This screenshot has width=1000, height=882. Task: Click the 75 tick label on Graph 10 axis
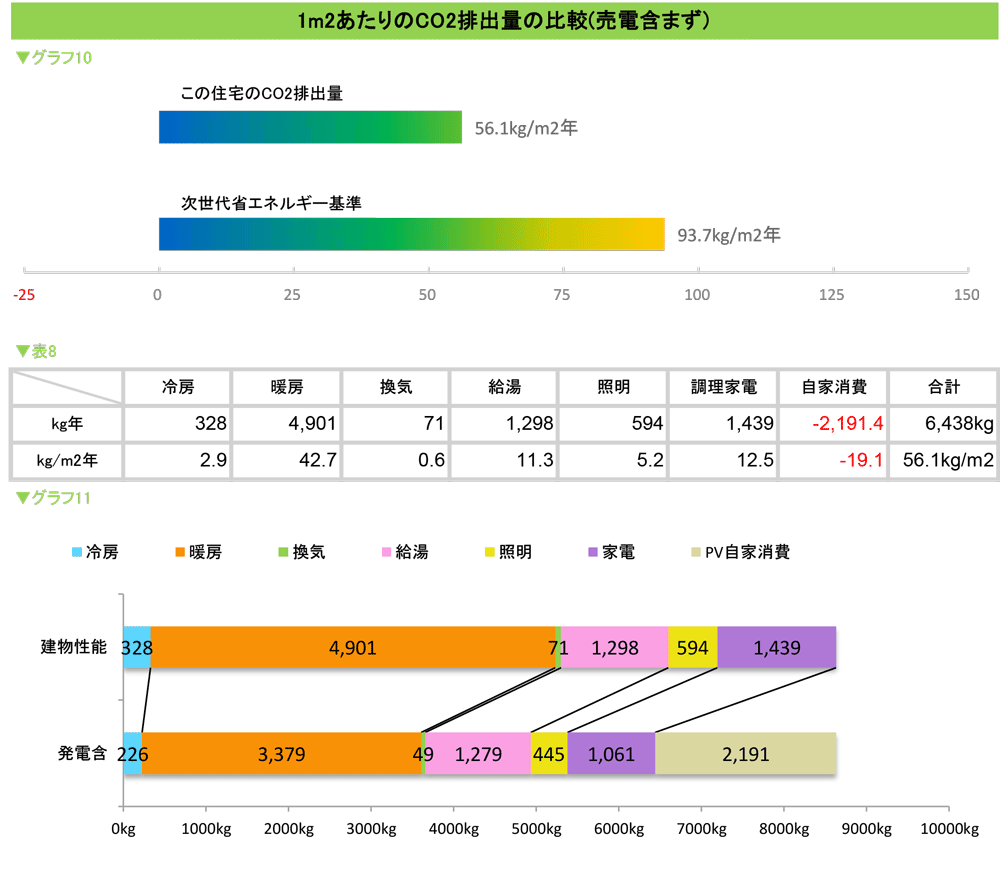[x=562, y=295]
